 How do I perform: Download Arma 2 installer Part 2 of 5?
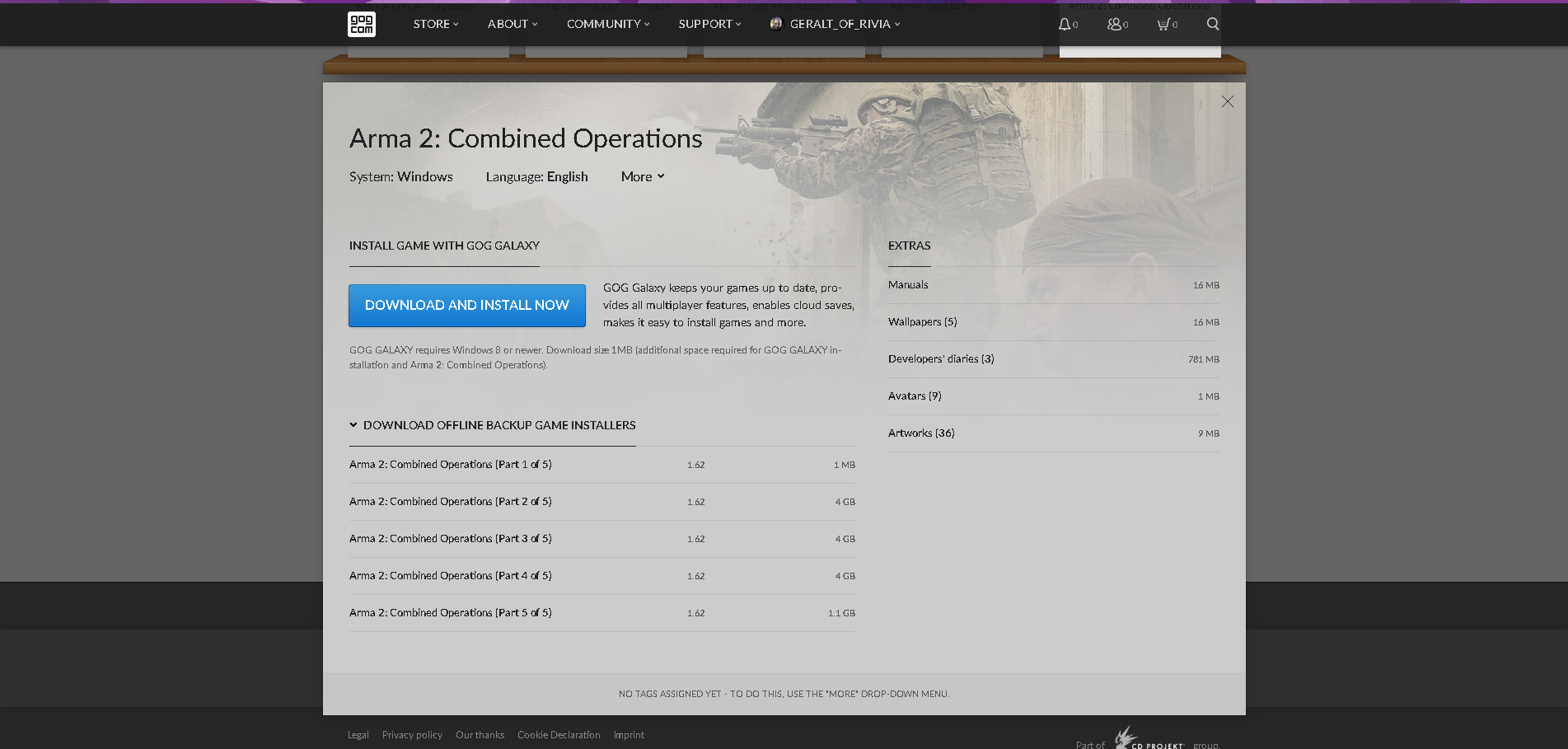coord(602,502)
